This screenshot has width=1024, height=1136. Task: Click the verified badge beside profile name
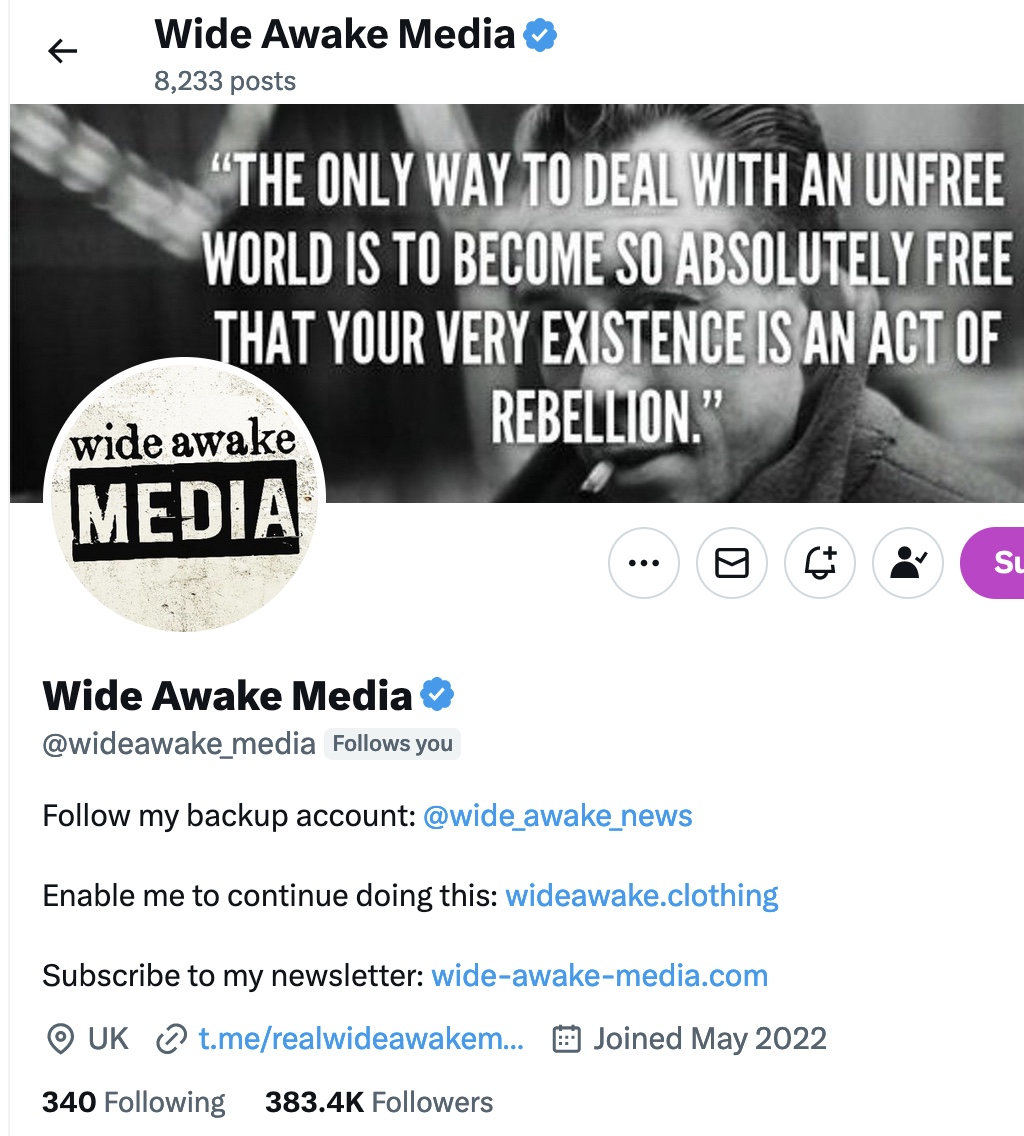438,695
